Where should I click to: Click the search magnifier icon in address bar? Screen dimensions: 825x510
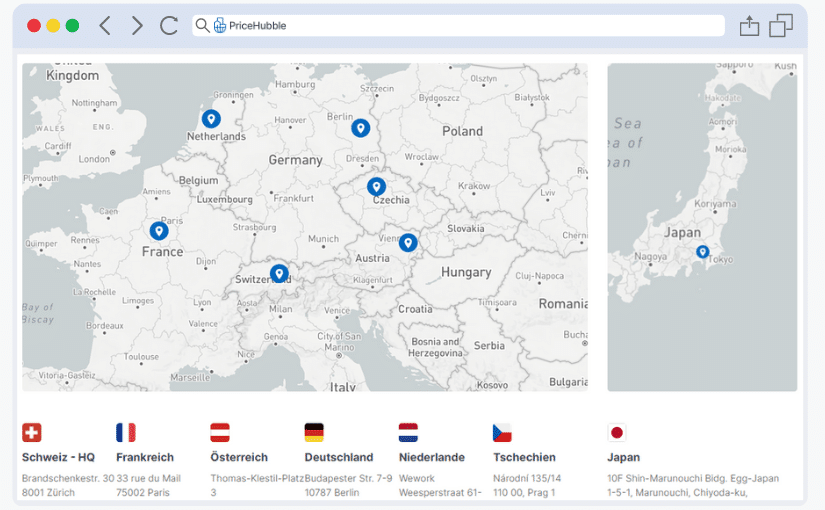(x=202, y=25)
